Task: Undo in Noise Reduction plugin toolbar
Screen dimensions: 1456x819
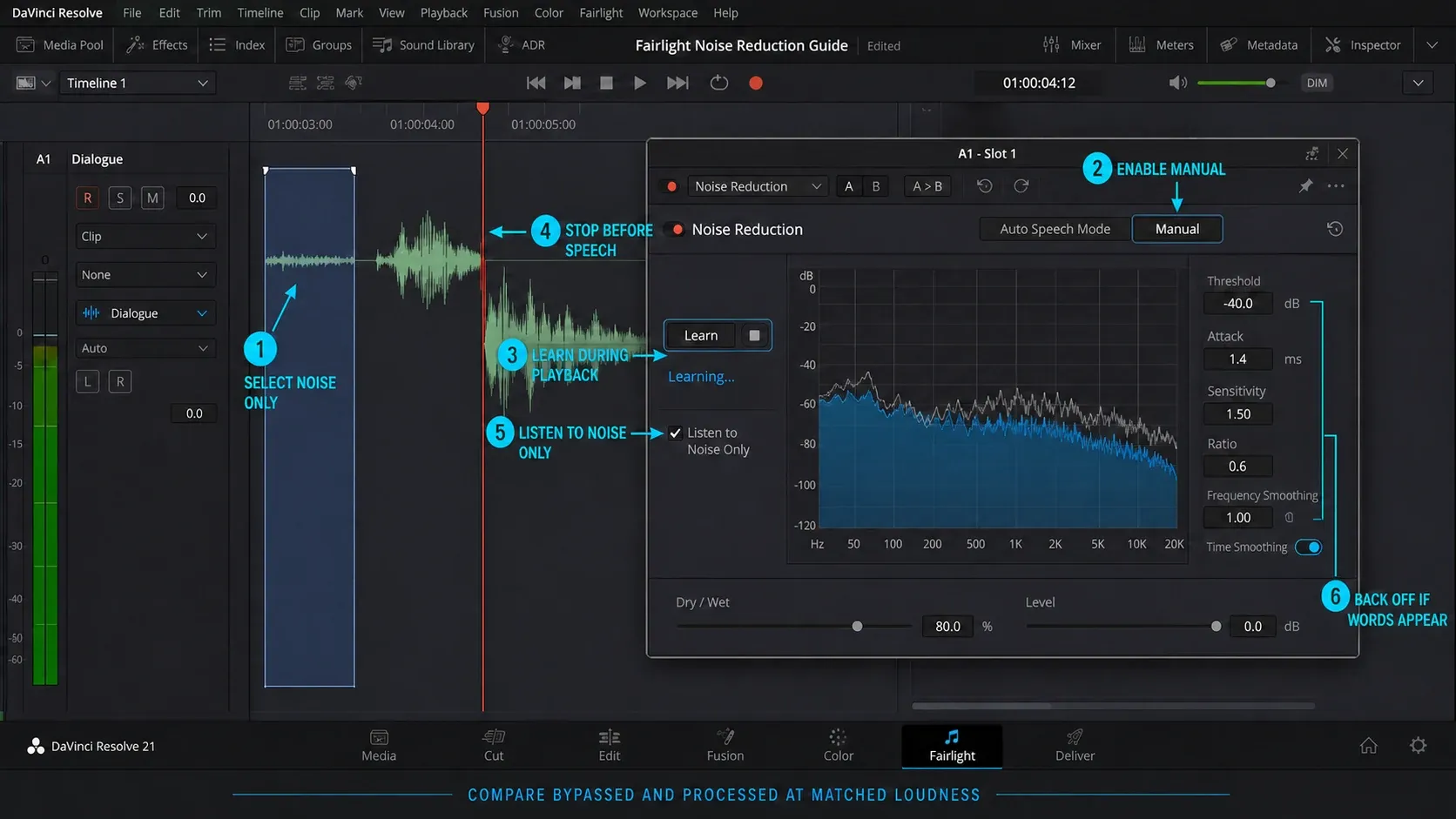Action: click(x=985, y=186)
